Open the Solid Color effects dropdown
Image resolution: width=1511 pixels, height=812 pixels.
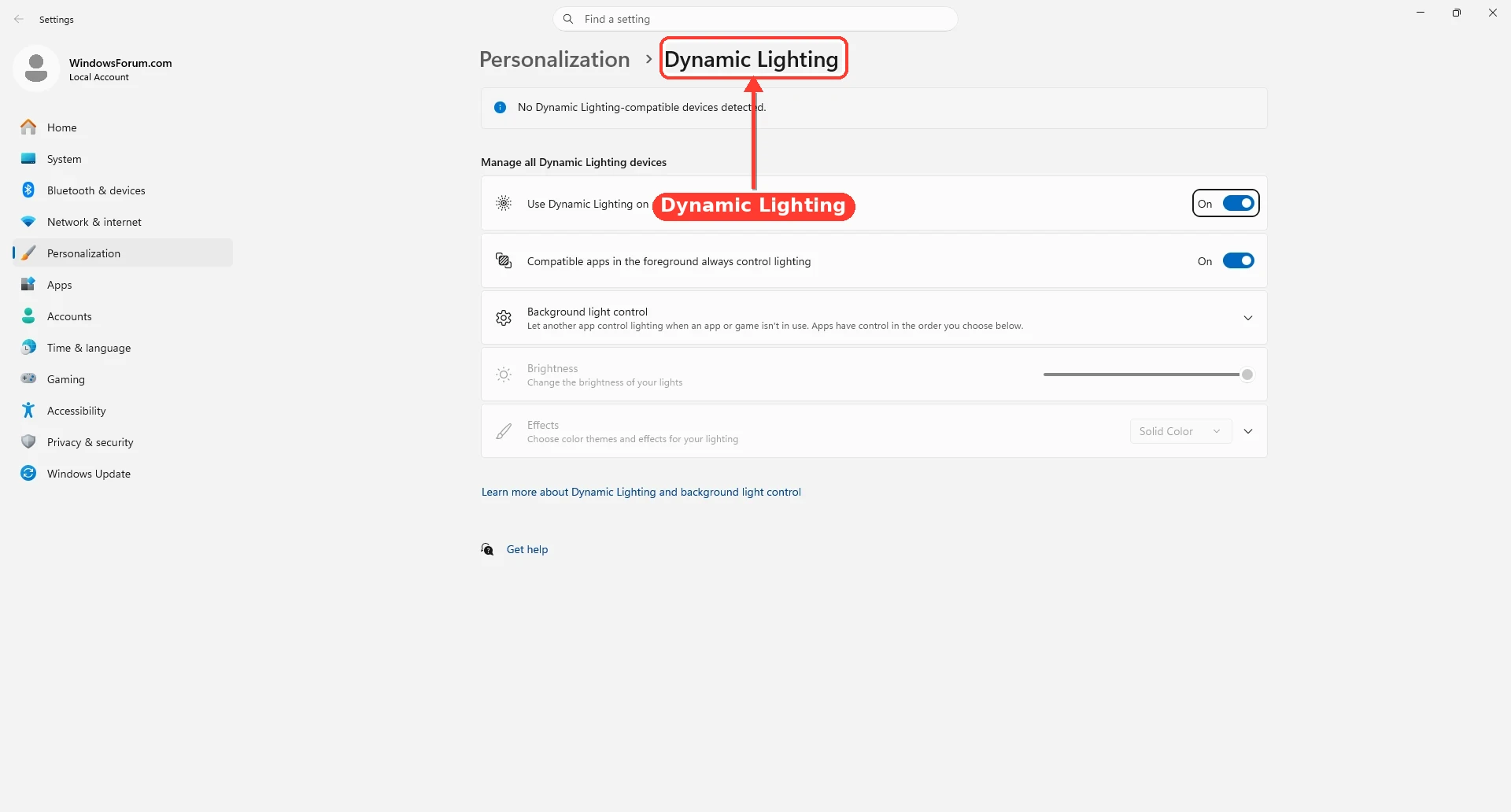click(1180, 431)
